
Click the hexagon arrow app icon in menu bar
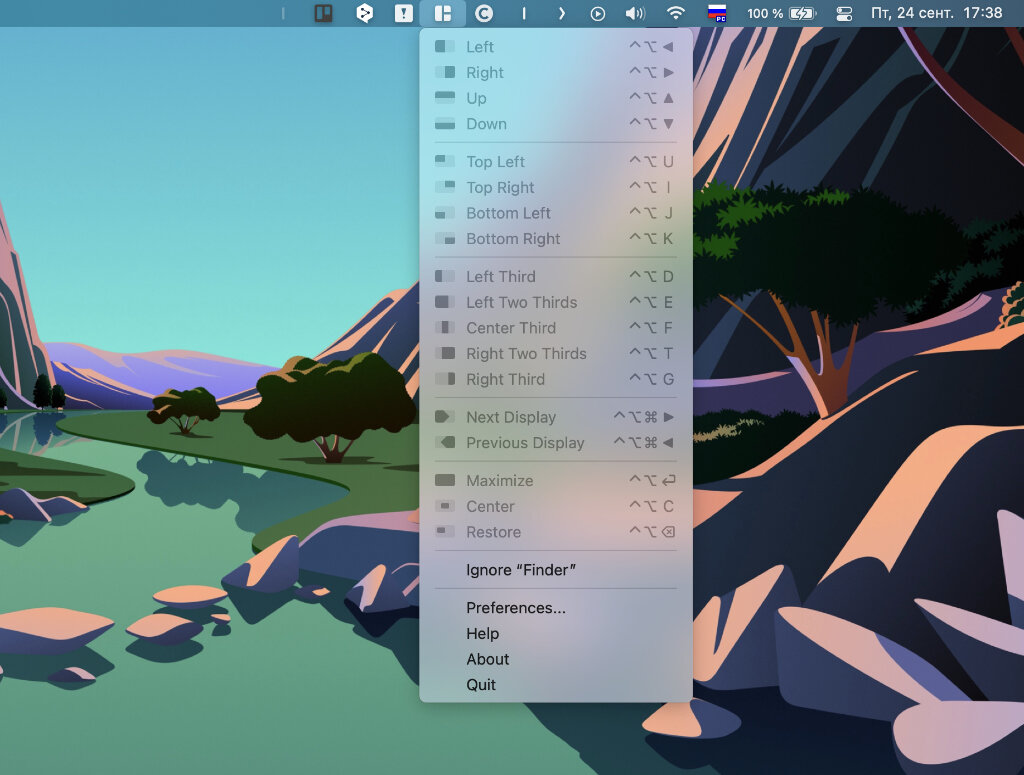pyautogui.click(x=364, y=13)
